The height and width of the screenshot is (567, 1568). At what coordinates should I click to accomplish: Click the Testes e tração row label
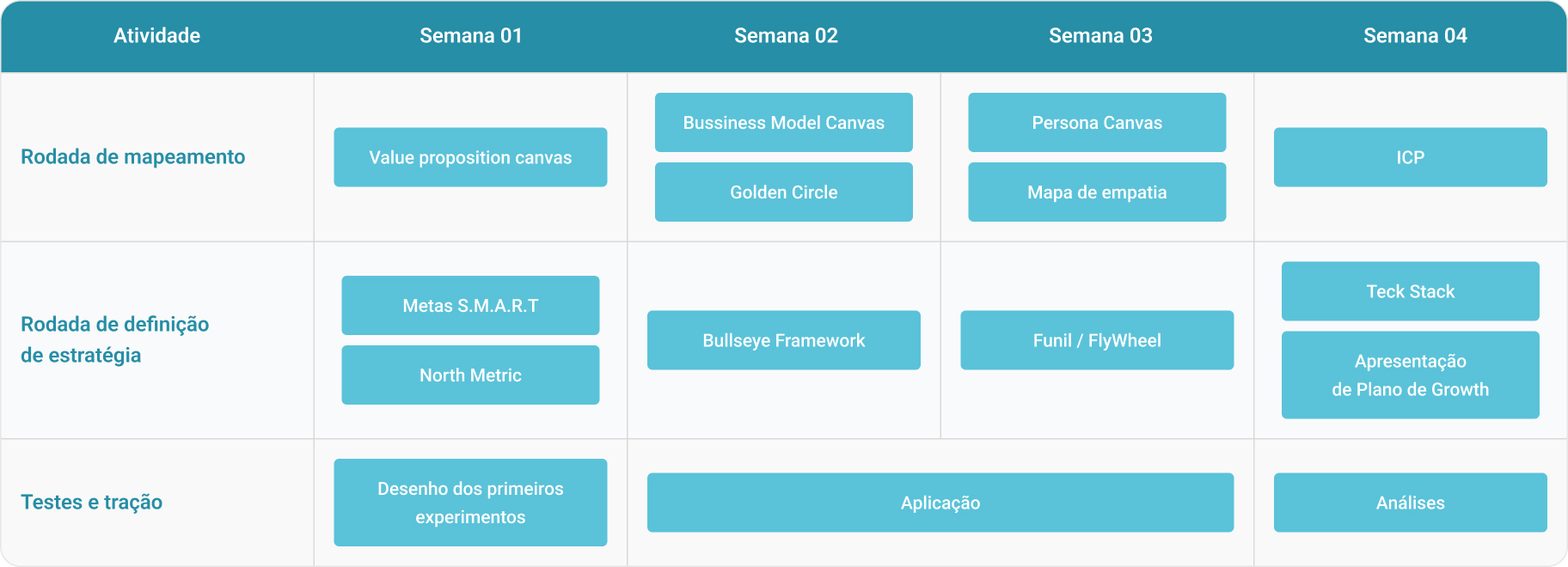coord(92,503)
